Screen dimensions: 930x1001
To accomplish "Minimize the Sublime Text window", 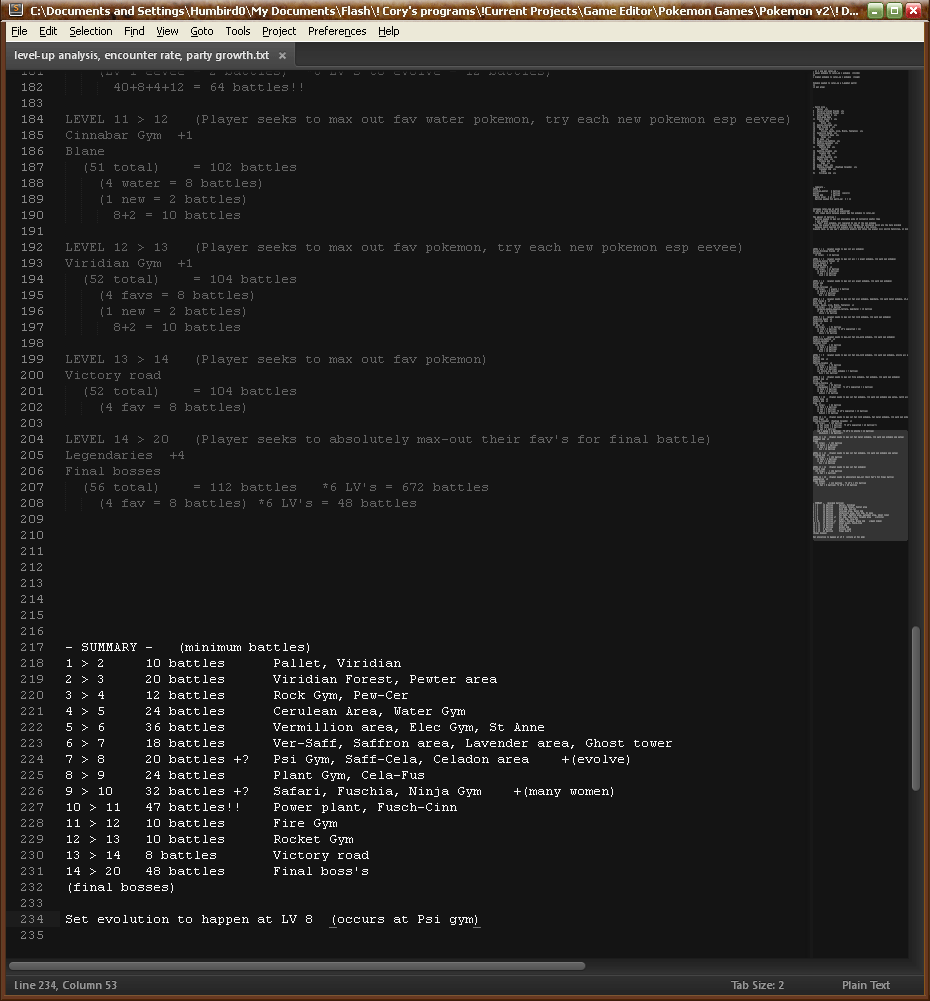I will 873,10.
